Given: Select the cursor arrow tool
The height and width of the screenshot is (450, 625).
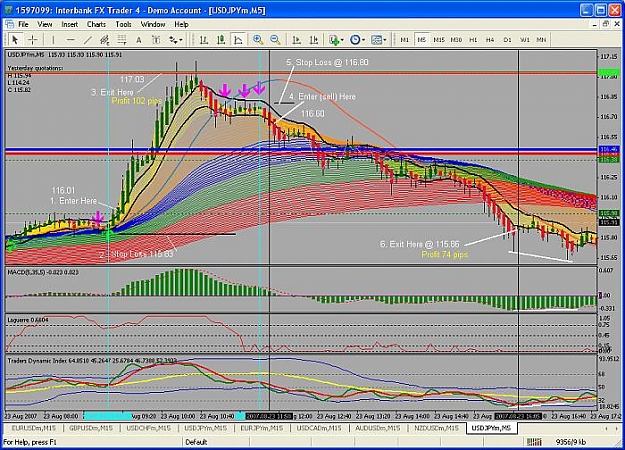Looking at the screenshot, I should 15,40.
